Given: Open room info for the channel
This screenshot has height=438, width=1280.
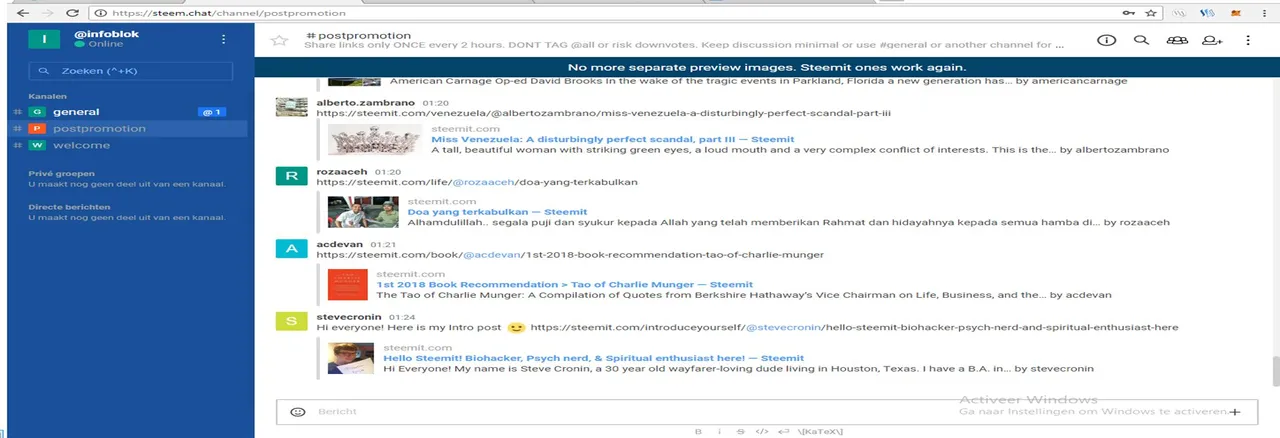Looking at the screenshot, I should click(1106, 40).
